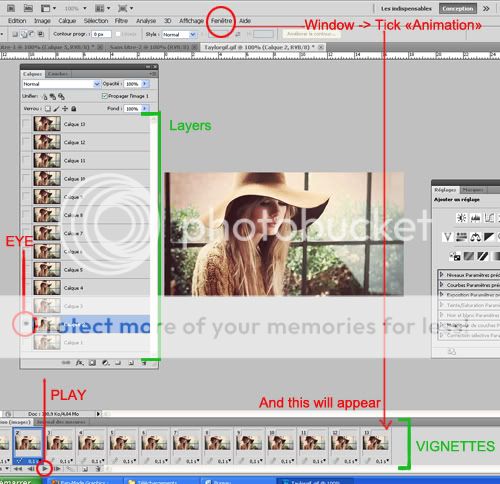This screenshot has height=484, width=500.
Task: Play the animation
Action: pyautogui.click(x=44, y=469)
